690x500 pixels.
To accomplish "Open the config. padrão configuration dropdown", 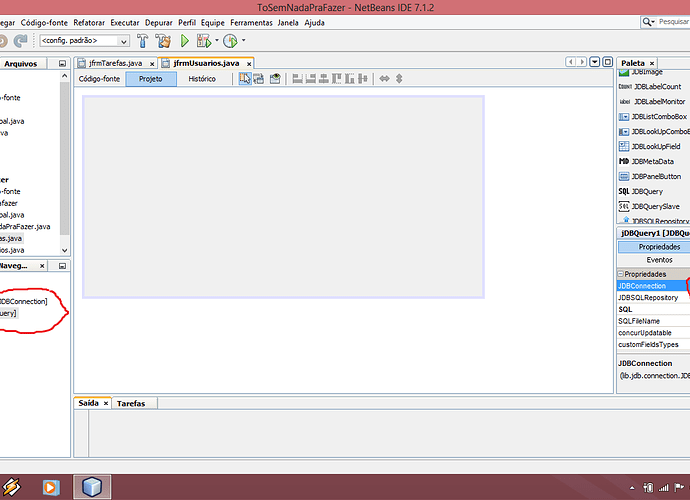I will coord(84,41).
